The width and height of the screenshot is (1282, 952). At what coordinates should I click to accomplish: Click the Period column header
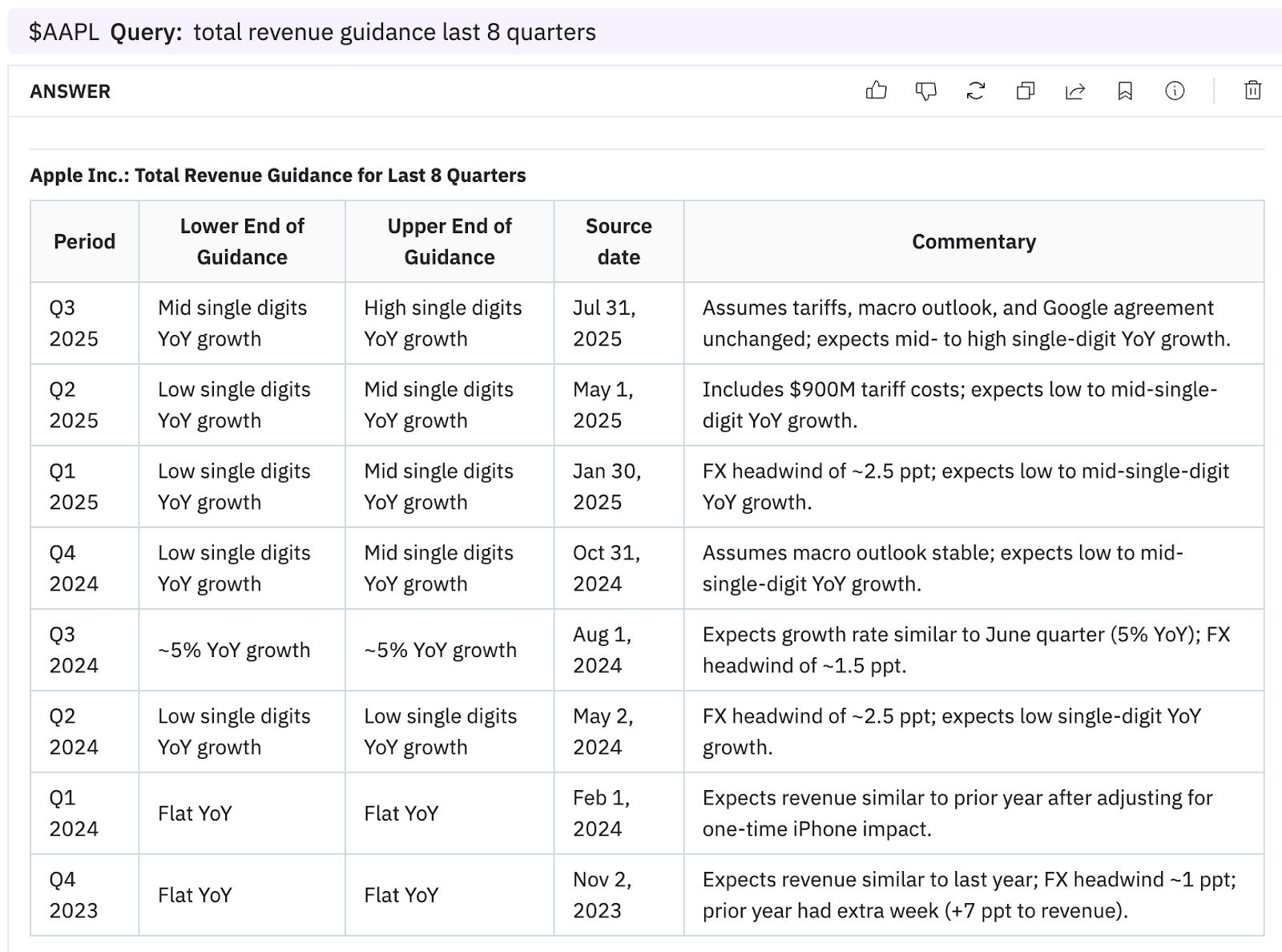pyautogui.click(x=84, y=241)
